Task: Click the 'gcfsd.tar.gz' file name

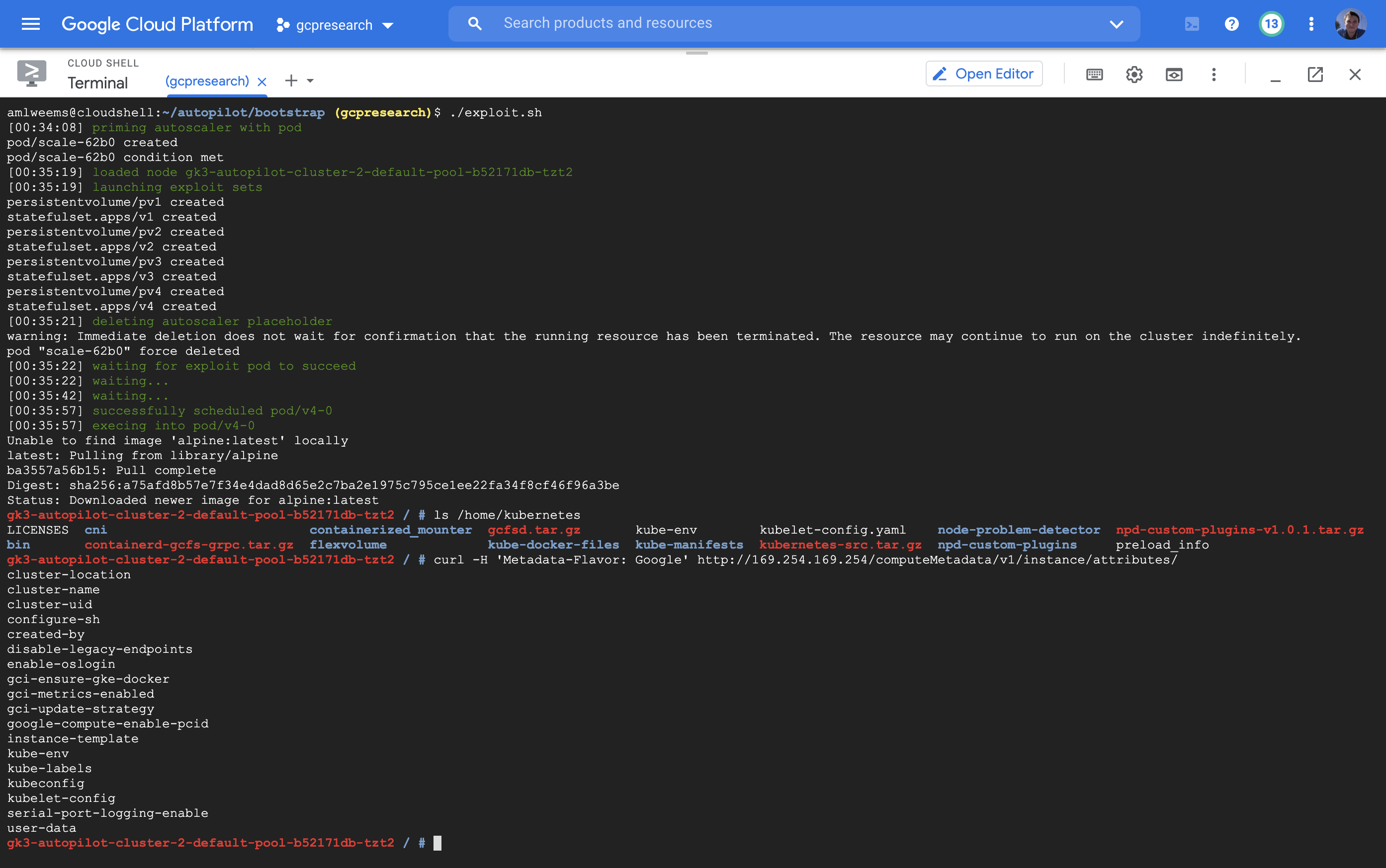Action: [x=533, y=531]
